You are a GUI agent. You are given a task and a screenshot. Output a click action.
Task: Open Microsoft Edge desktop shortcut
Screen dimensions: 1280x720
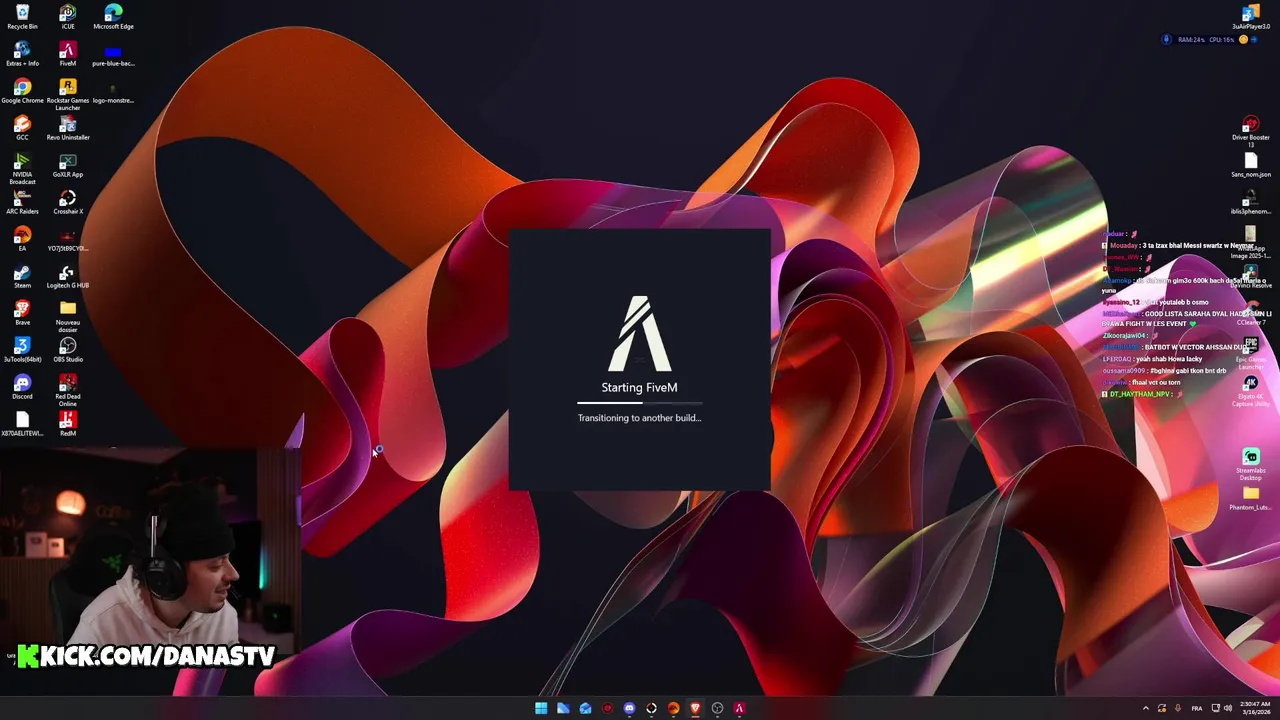coord(113,16)
